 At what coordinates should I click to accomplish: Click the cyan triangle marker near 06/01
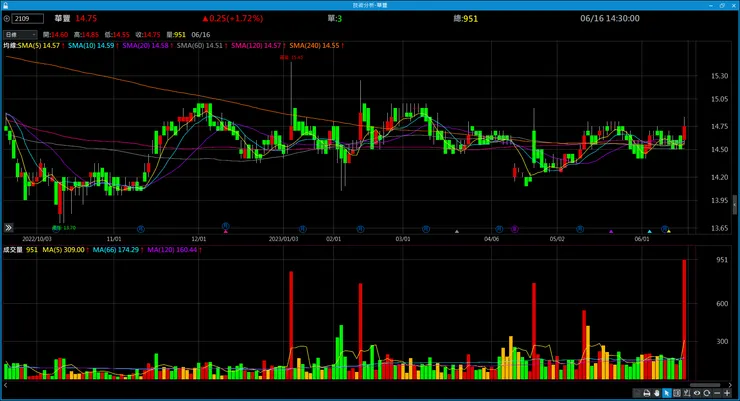click(649, 231)
